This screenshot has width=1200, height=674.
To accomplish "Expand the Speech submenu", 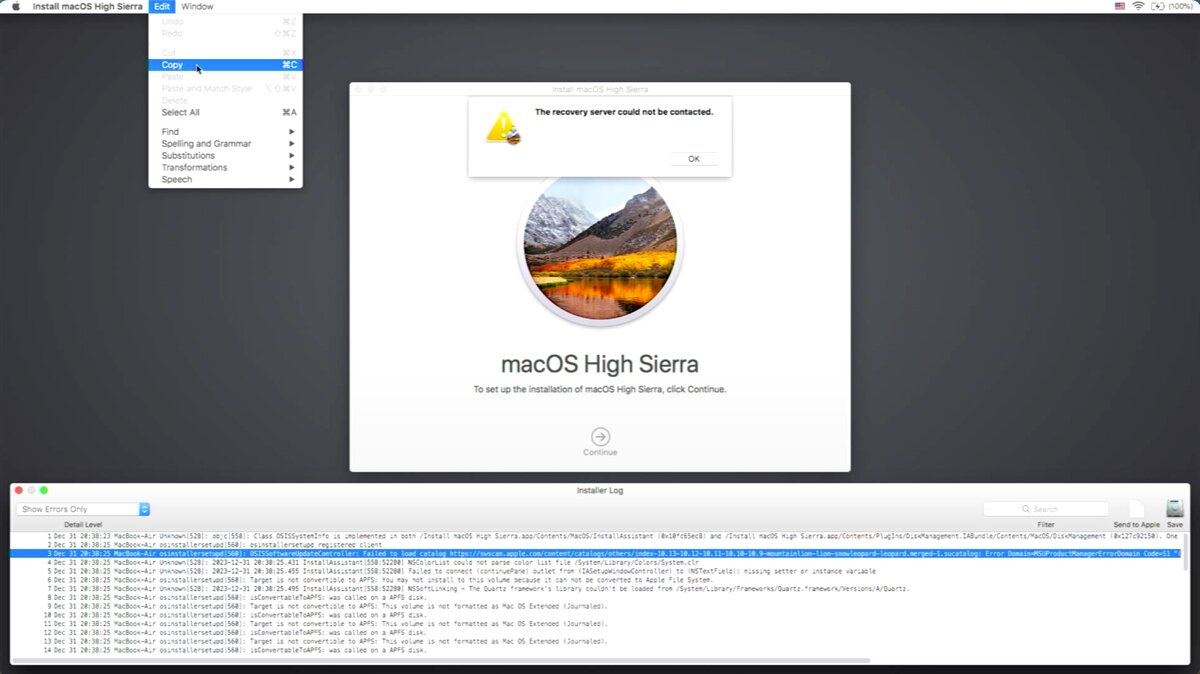I will [225, 180].
